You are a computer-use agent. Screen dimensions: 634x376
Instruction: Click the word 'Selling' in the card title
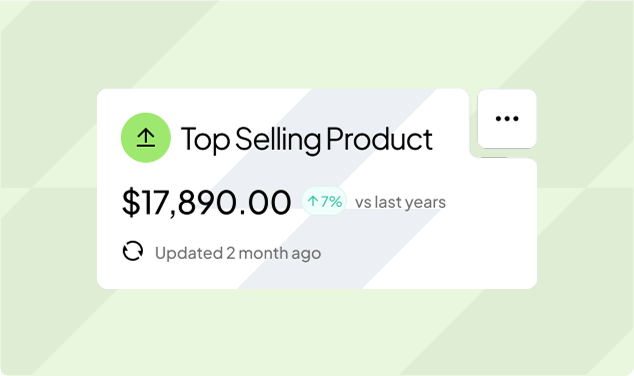pos(278,140)
